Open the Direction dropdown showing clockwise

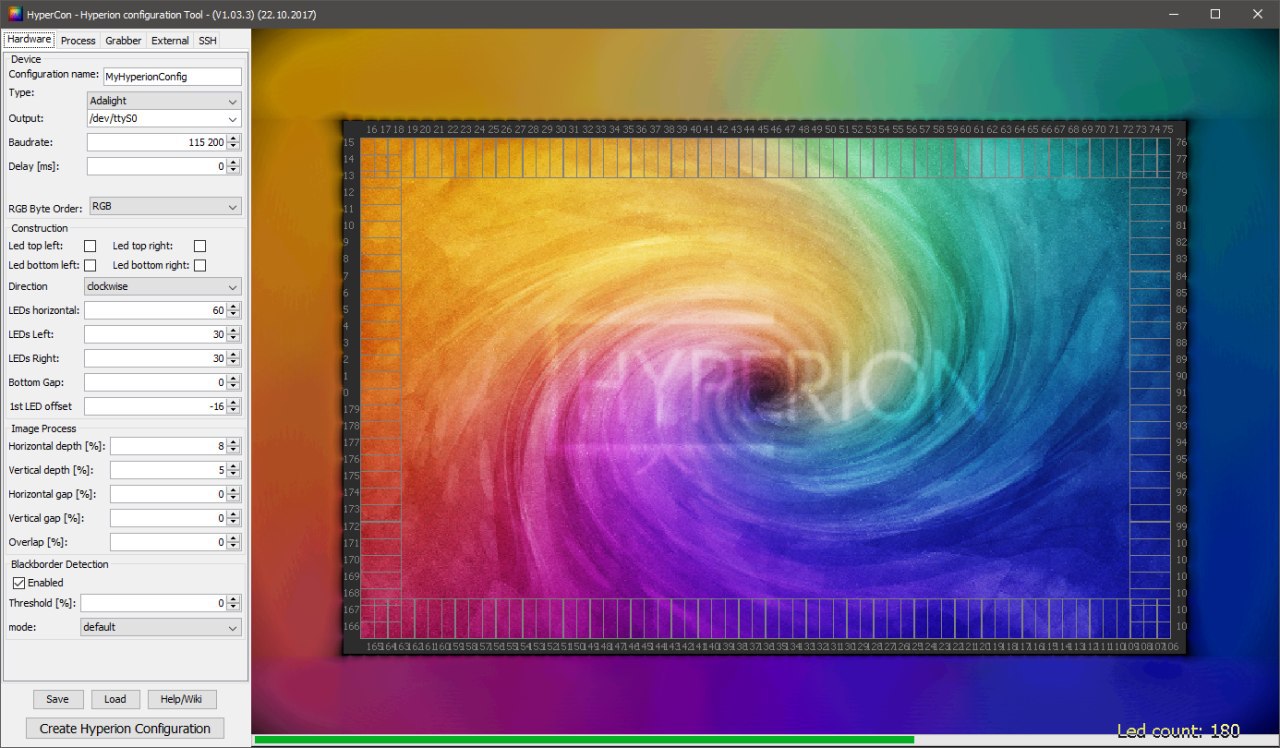click(x=163, y=286)
